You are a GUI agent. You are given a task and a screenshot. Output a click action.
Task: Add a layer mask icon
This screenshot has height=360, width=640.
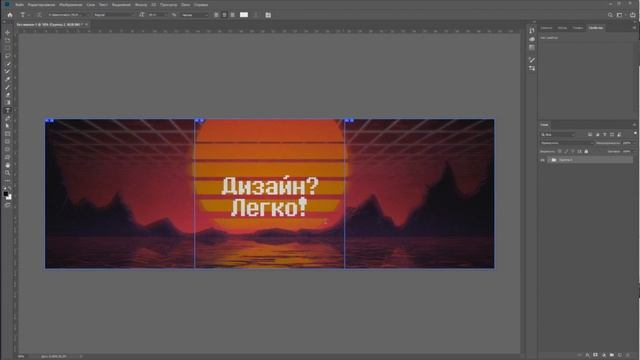point(596,355)
